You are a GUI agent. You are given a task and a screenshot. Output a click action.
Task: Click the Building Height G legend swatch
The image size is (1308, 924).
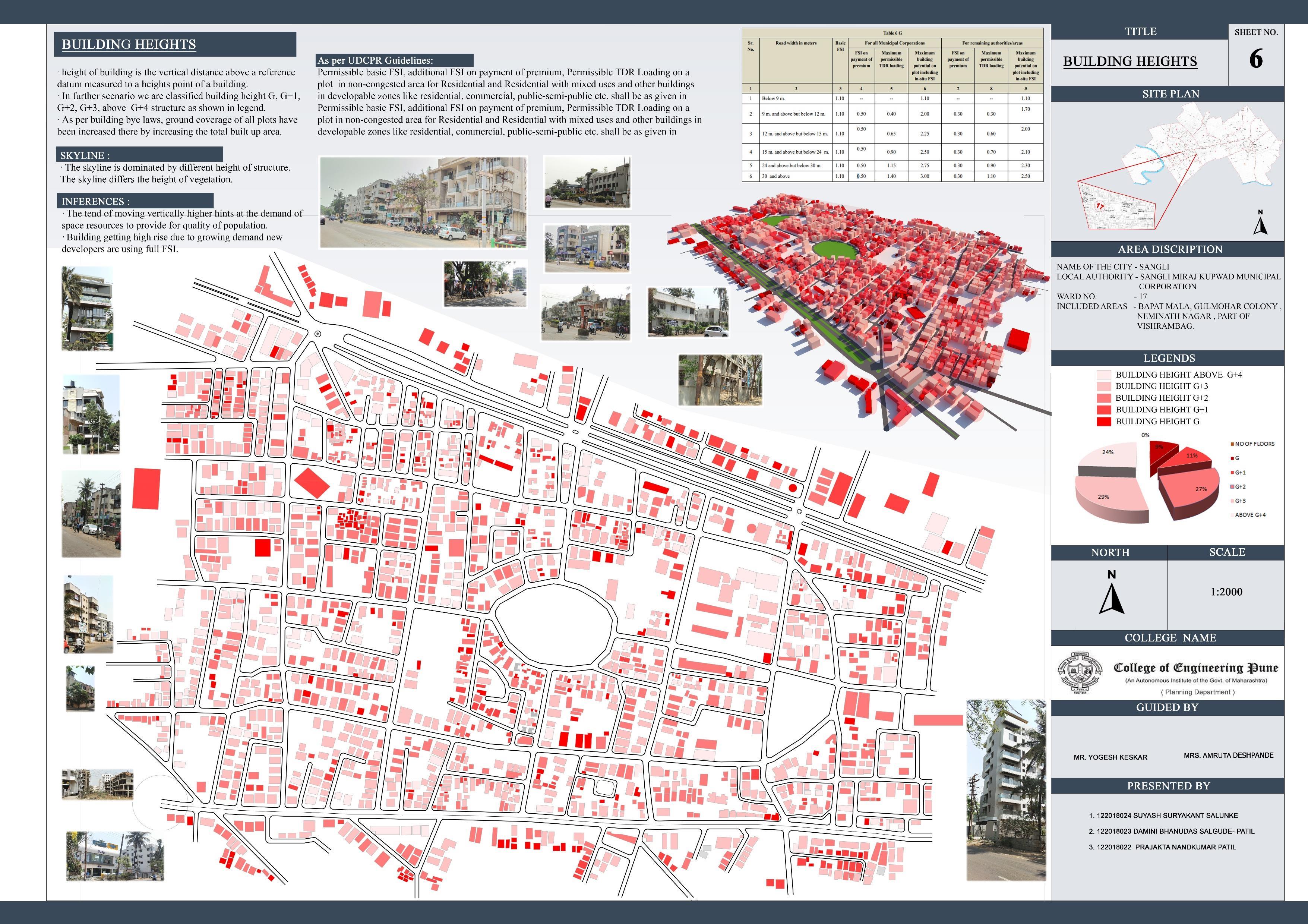pyautogui.click(x=1103, y=422)
